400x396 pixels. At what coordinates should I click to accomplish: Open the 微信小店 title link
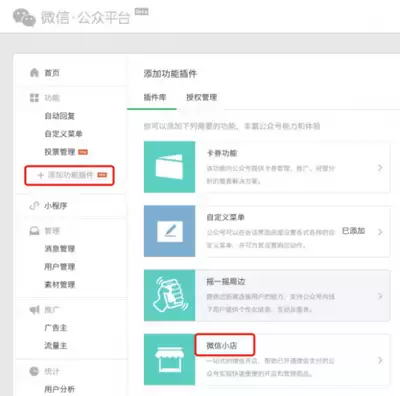222,346
